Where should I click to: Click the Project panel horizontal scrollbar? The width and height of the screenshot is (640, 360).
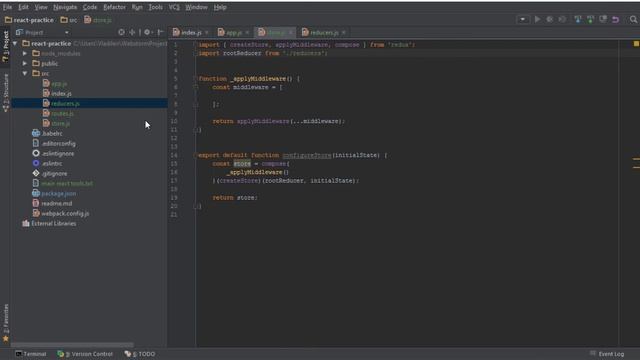tap(72, 345)
